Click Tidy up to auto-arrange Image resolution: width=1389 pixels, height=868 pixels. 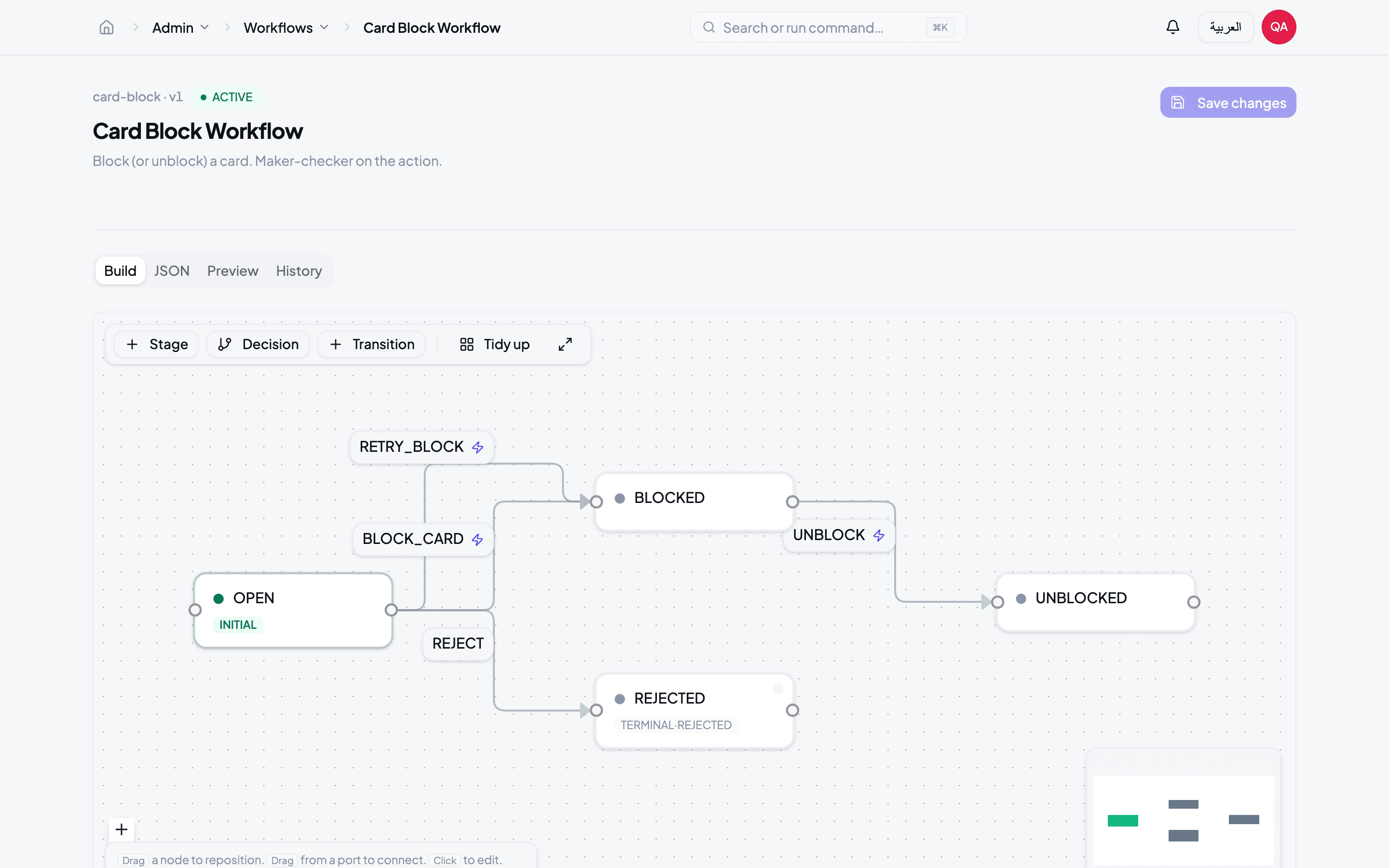tap(495, 344)
